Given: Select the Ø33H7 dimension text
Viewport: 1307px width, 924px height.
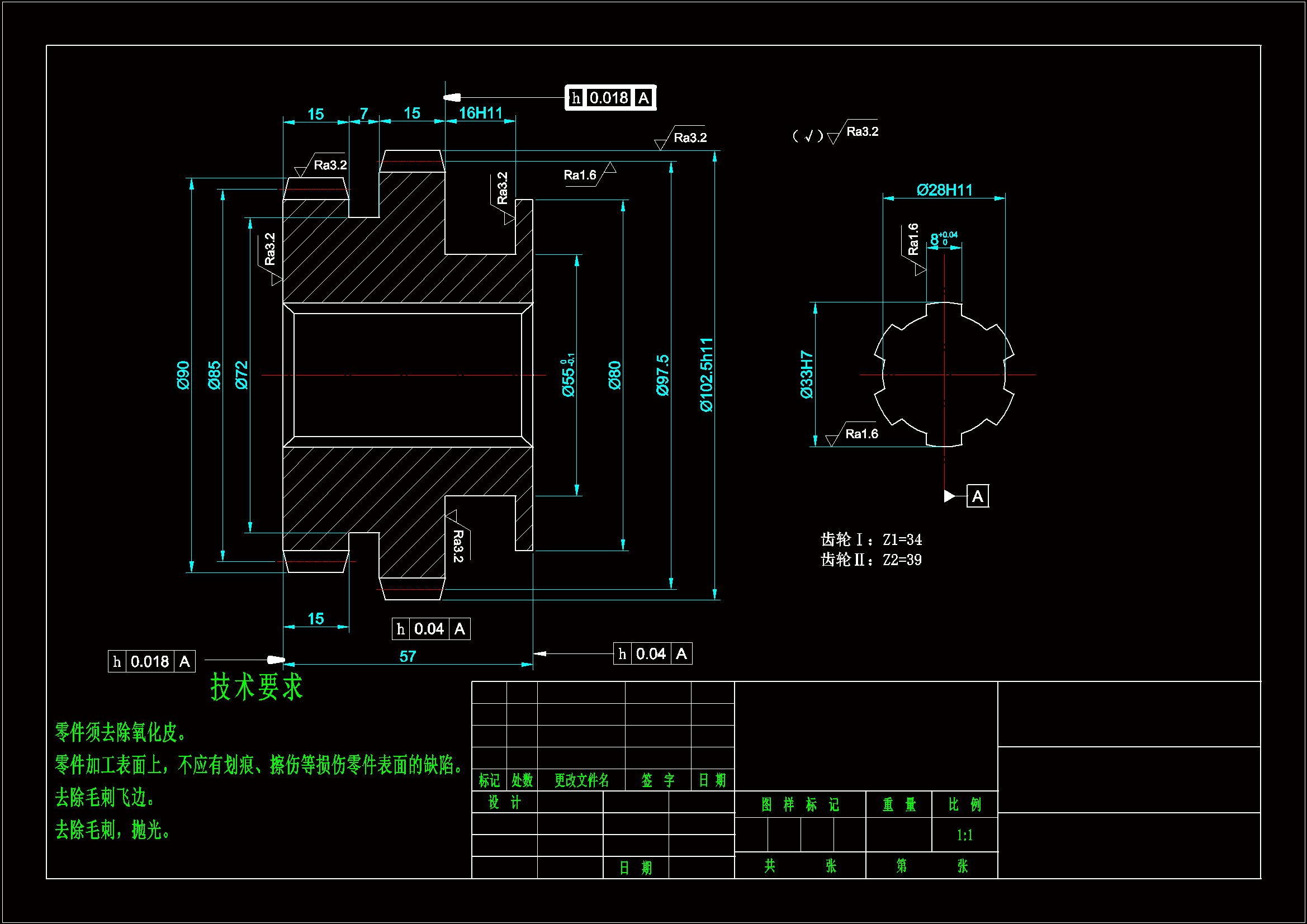Looking at the screenshot, I should (x=807, y=375).
